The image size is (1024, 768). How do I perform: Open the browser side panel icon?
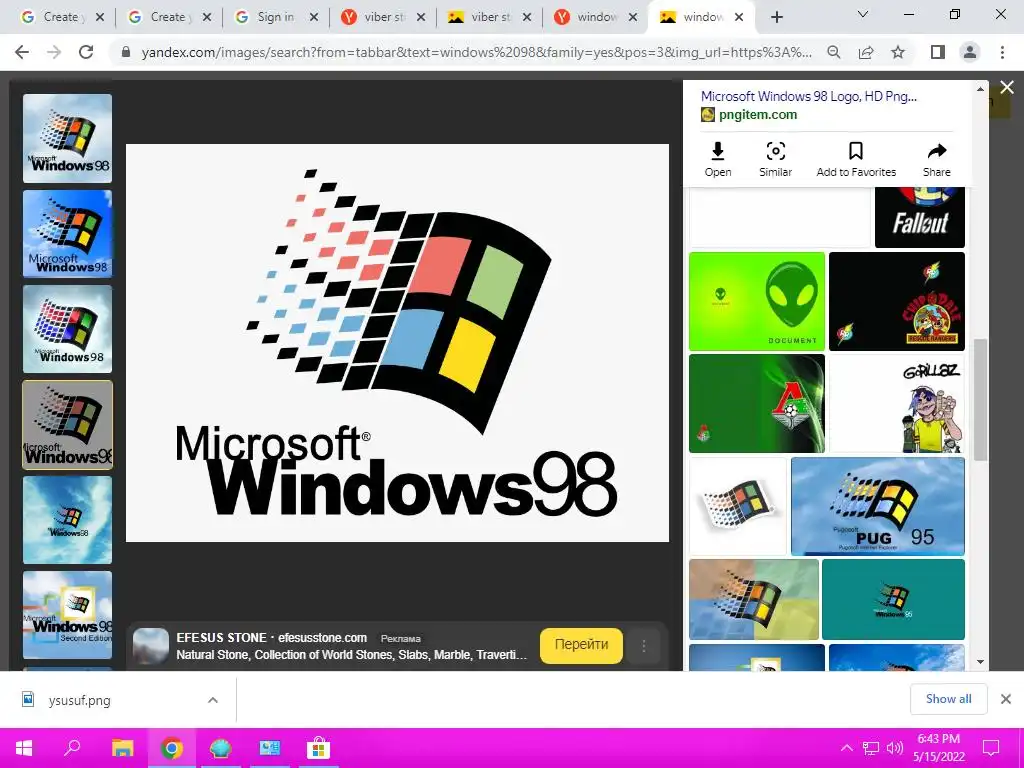click(x=938, y=52)
